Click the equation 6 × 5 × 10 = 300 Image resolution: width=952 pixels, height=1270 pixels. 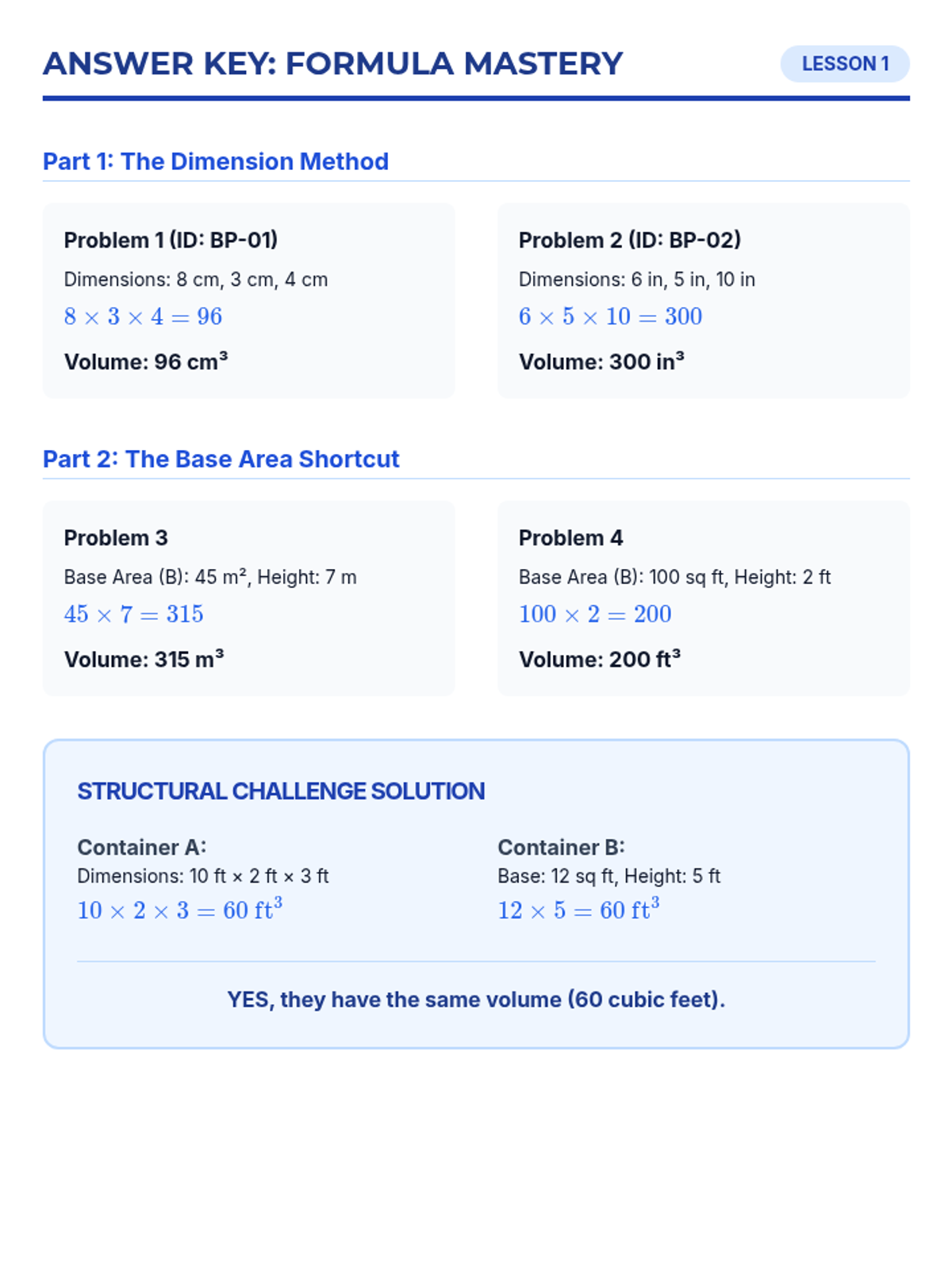click(610, 317)
